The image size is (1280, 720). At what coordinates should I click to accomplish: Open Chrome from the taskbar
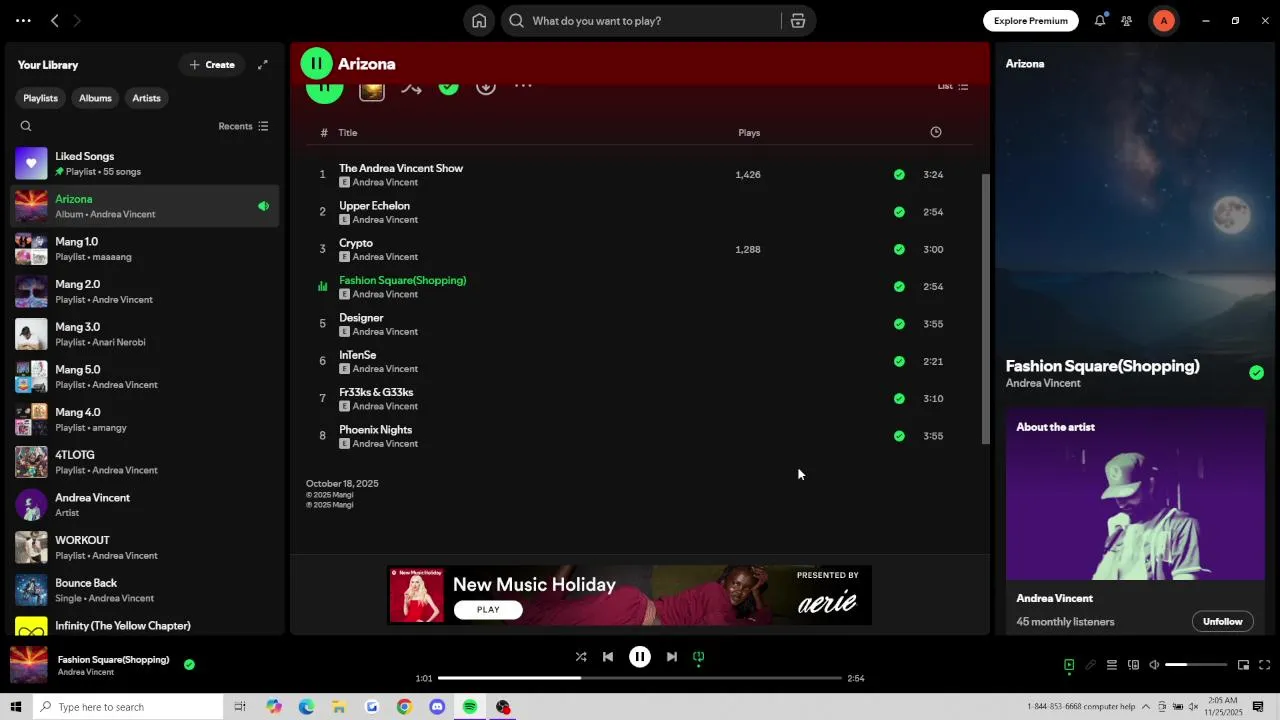tap(404, 707)
